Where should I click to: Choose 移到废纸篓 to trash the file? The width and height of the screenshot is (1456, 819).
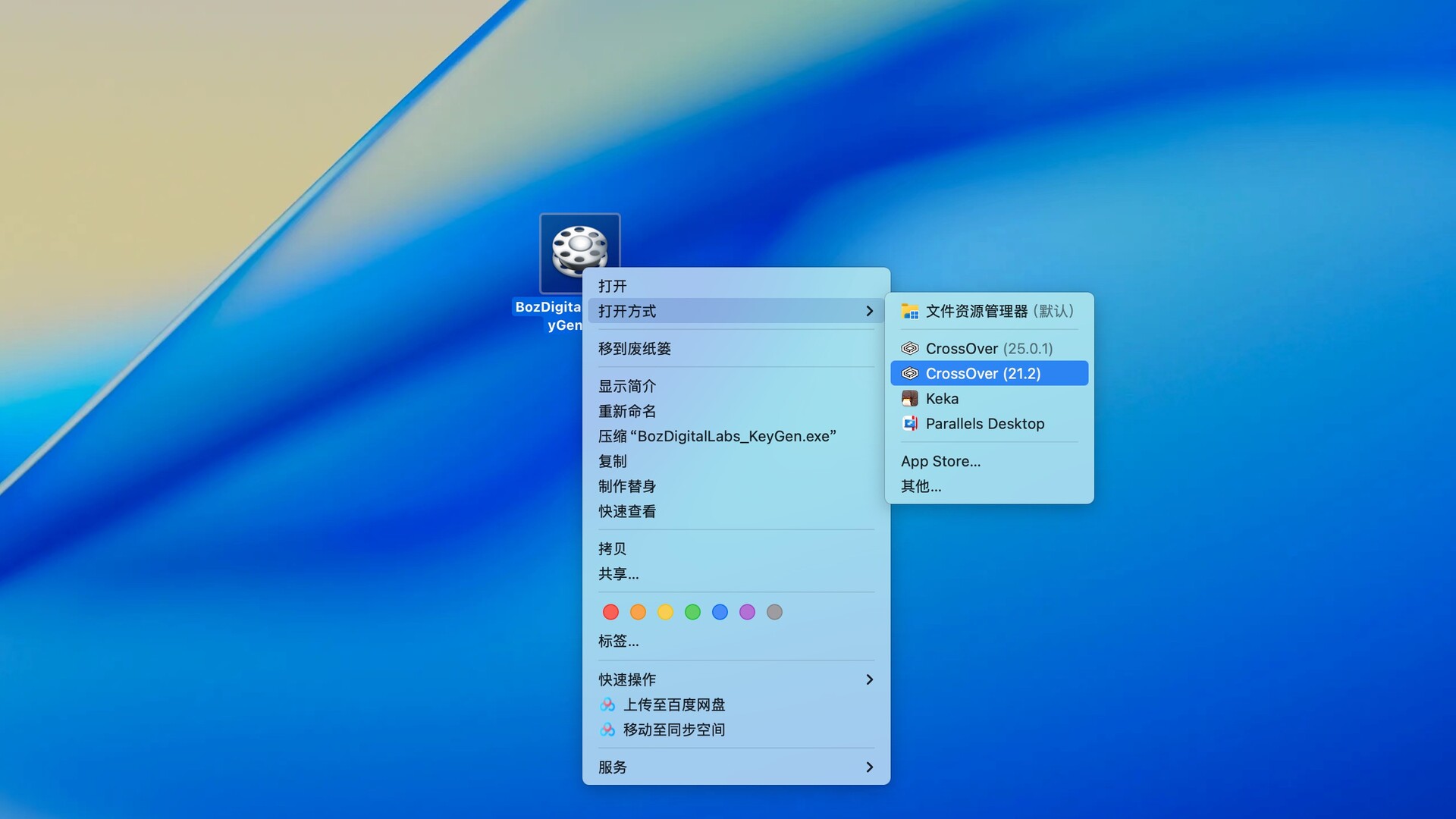[736, 348]
